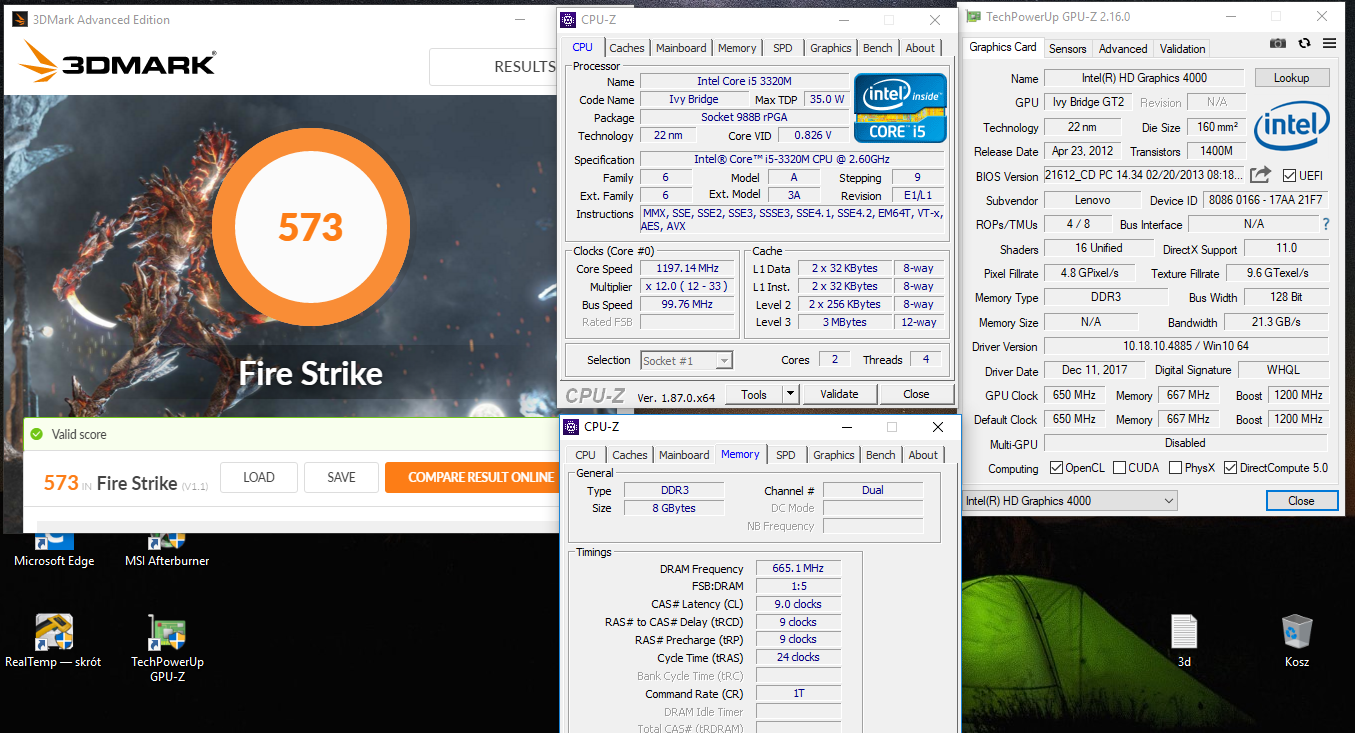Click the Intel(R) HD Graphics 4000 name field

tap(1144, 78)
